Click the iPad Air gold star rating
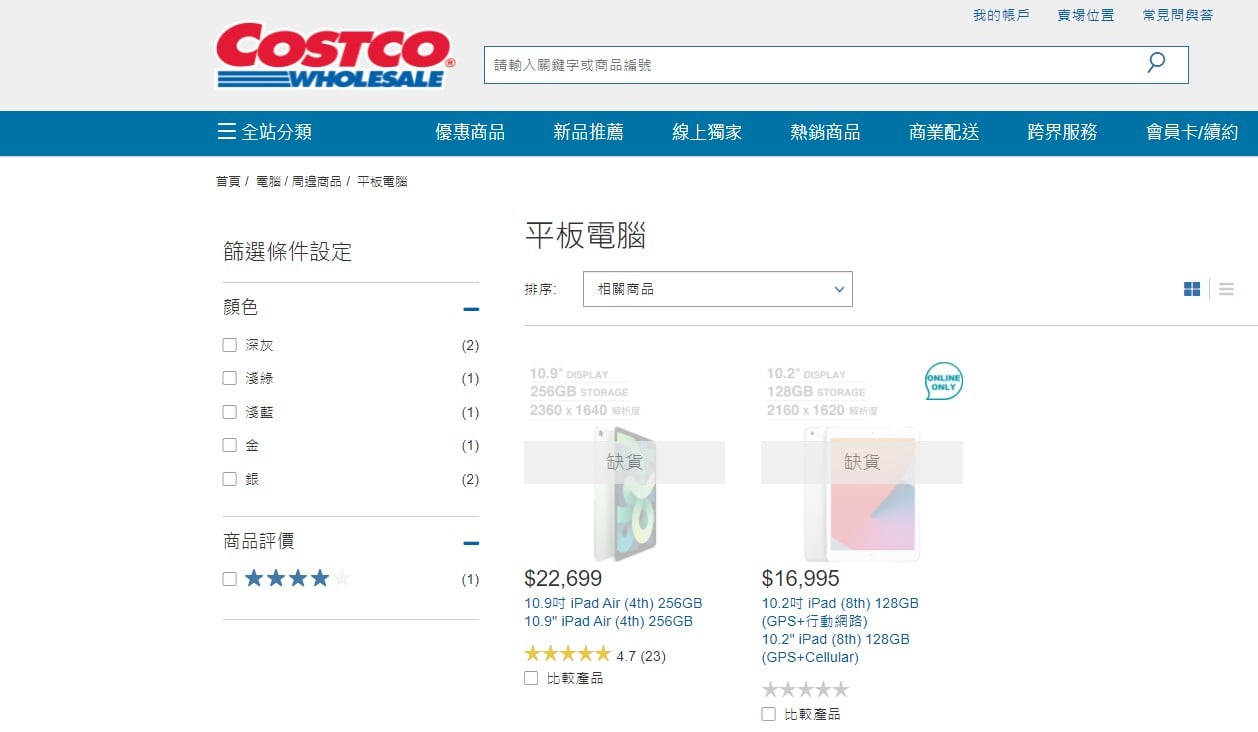 coord(567,654)
